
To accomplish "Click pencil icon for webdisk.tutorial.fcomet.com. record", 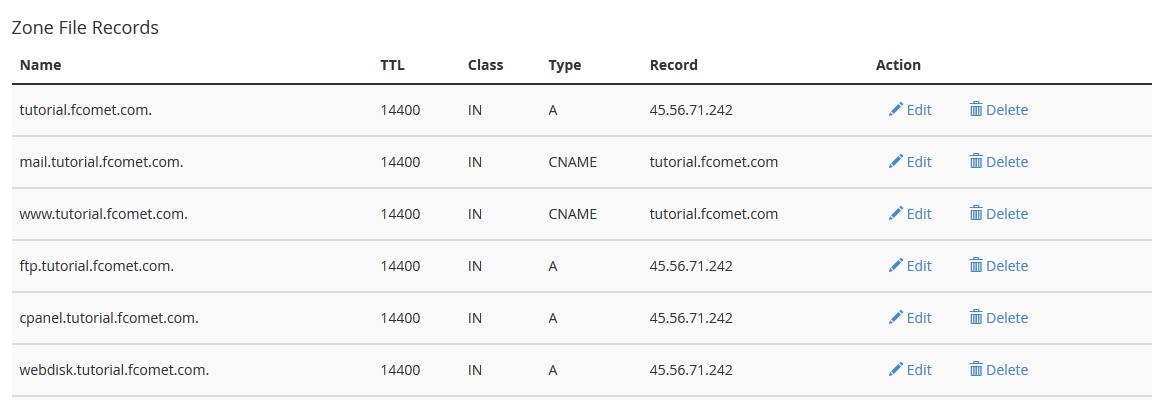I will tap(896, 370).
